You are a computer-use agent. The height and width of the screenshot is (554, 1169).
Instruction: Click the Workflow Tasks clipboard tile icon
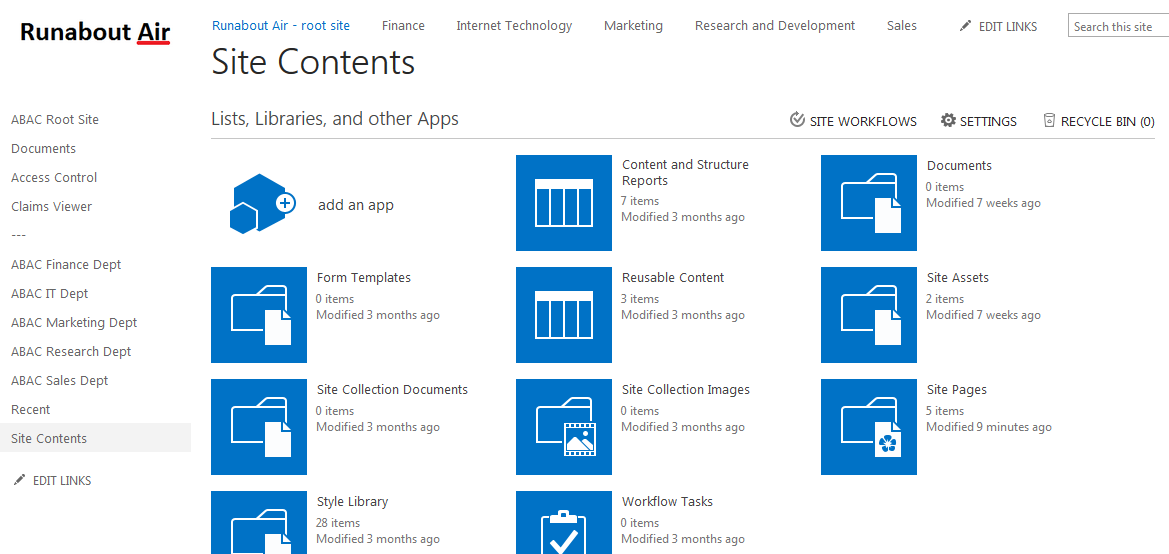pyautogui.click(x=564, y=523)
